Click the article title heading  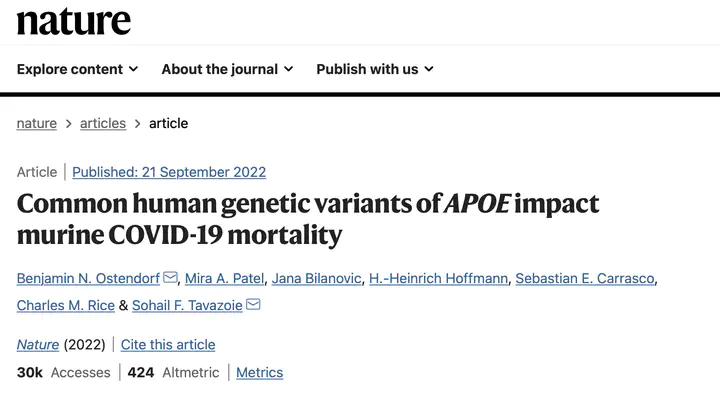tap(308, 219)
